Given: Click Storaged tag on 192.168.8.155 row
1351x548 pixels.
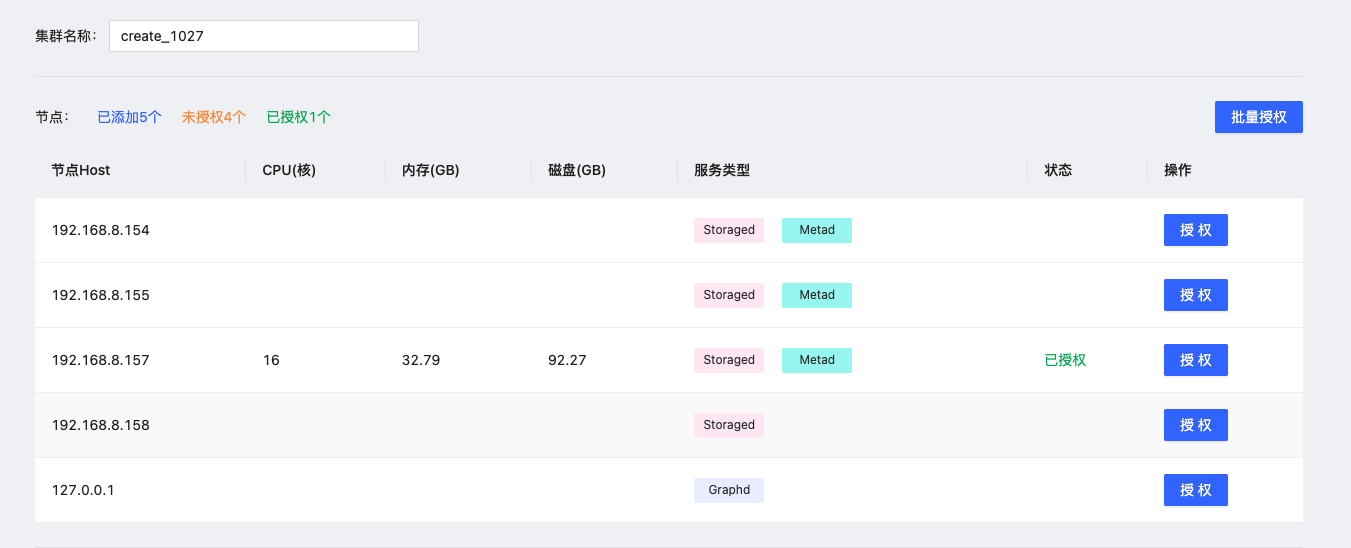Looking at the screenshot, I should (x=728, y=295).
